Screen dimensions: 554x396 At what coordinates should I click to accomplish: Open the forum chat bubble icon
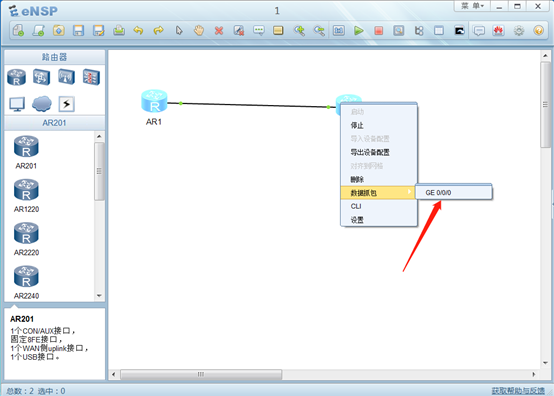(479, 31)
